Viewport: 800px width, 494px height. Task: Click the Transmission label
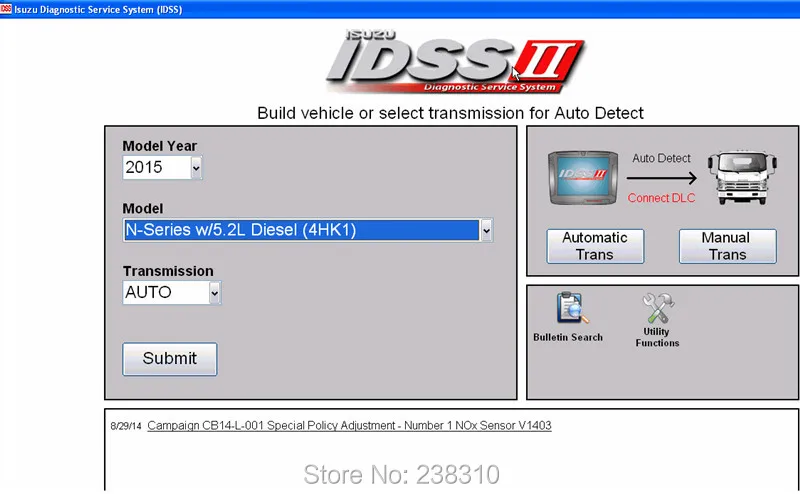pos(168,271)
